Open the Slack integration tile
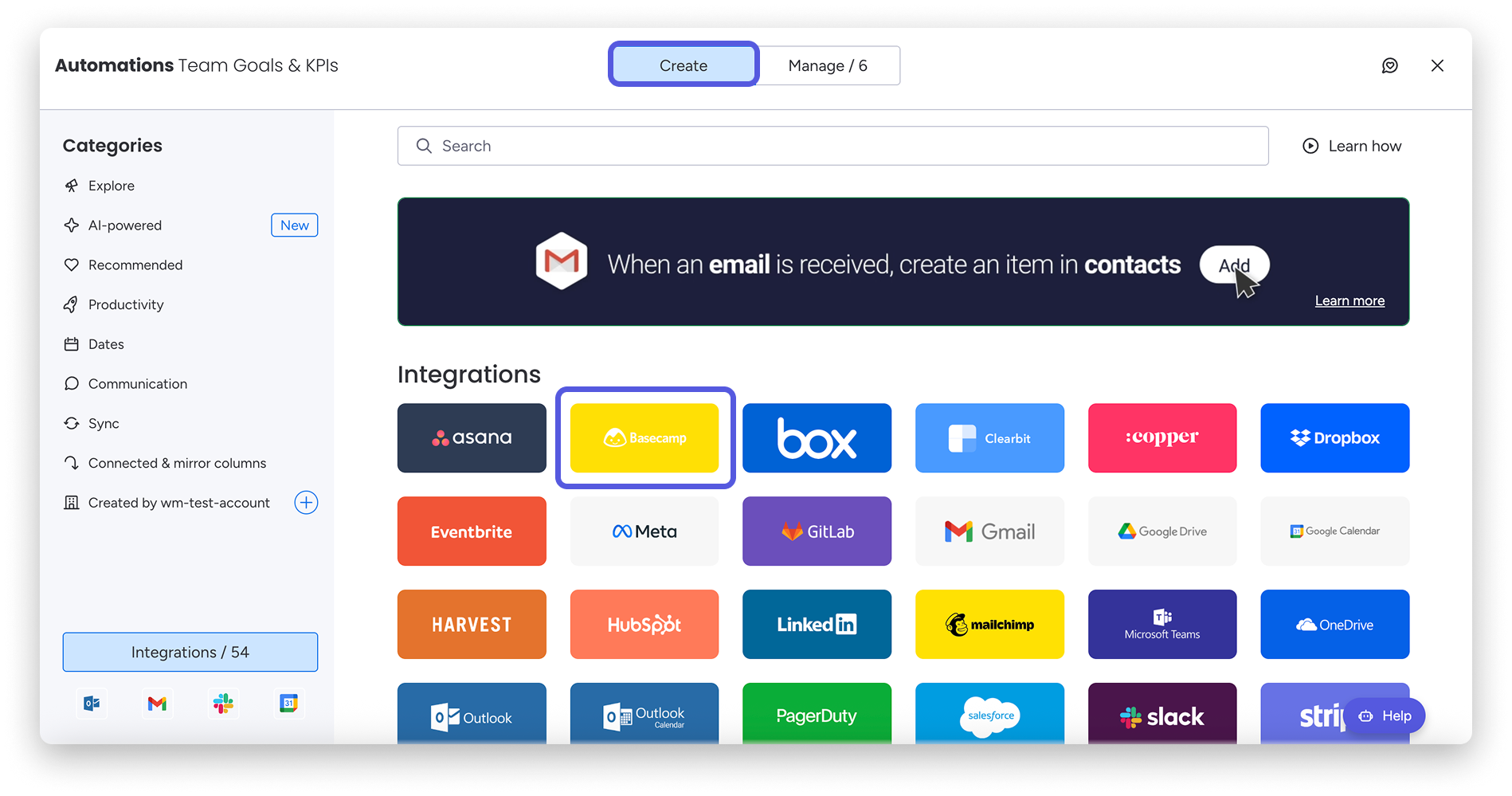The image size is (1512, 796). [x=1162, y=713]
